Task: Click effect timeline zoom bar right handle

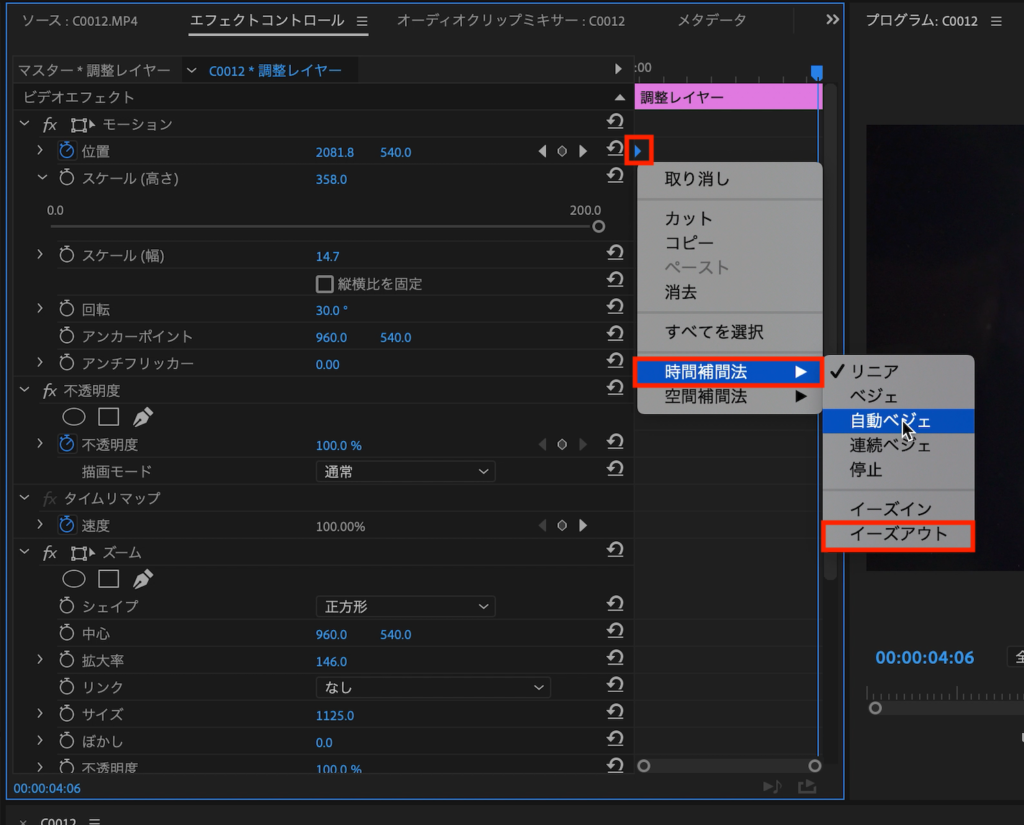Action: click(x=814, y=766)
